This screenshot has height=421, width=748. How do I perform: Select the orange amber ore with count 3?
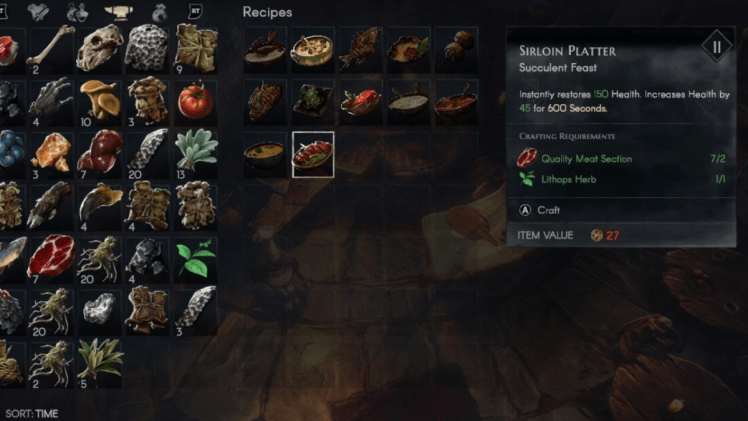pos(52,154)
